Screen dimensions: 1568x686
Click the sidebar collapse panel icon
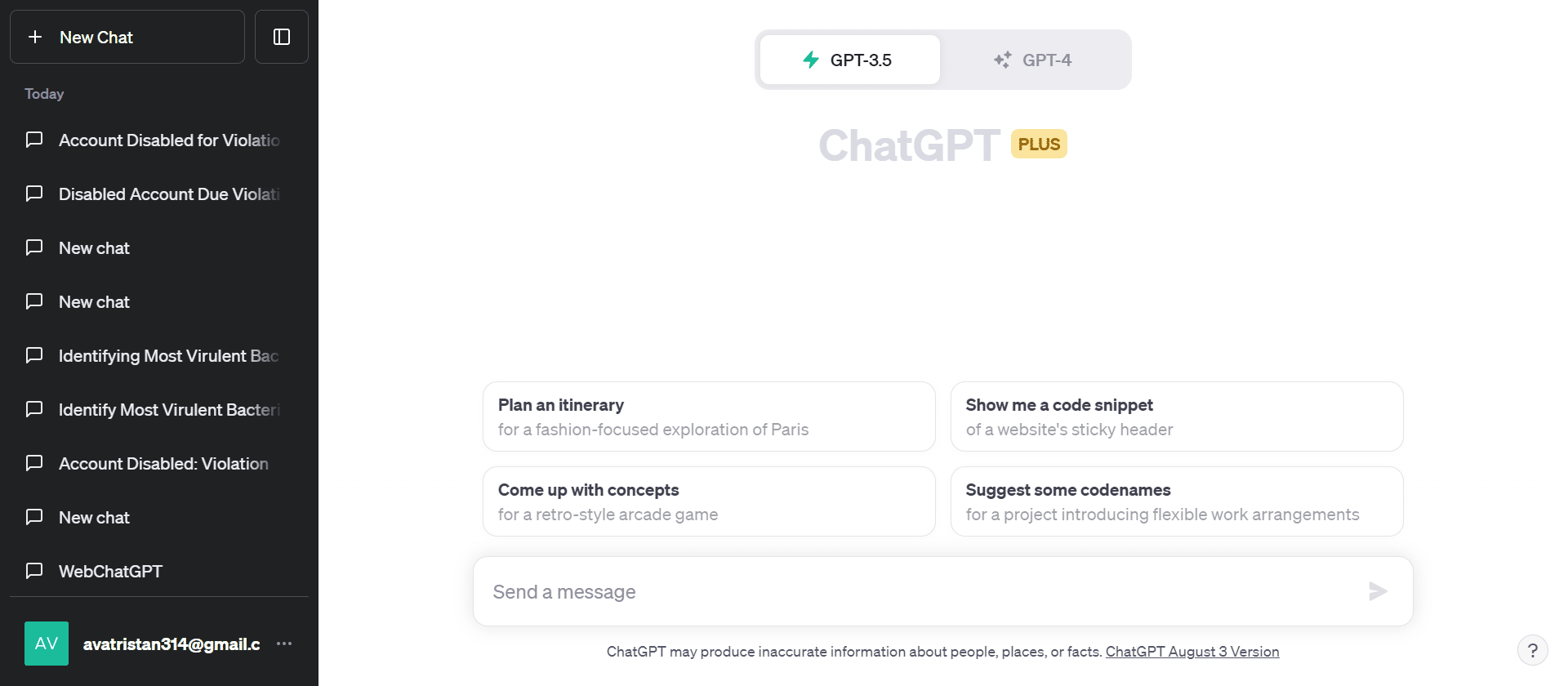[x=282, y=37]
